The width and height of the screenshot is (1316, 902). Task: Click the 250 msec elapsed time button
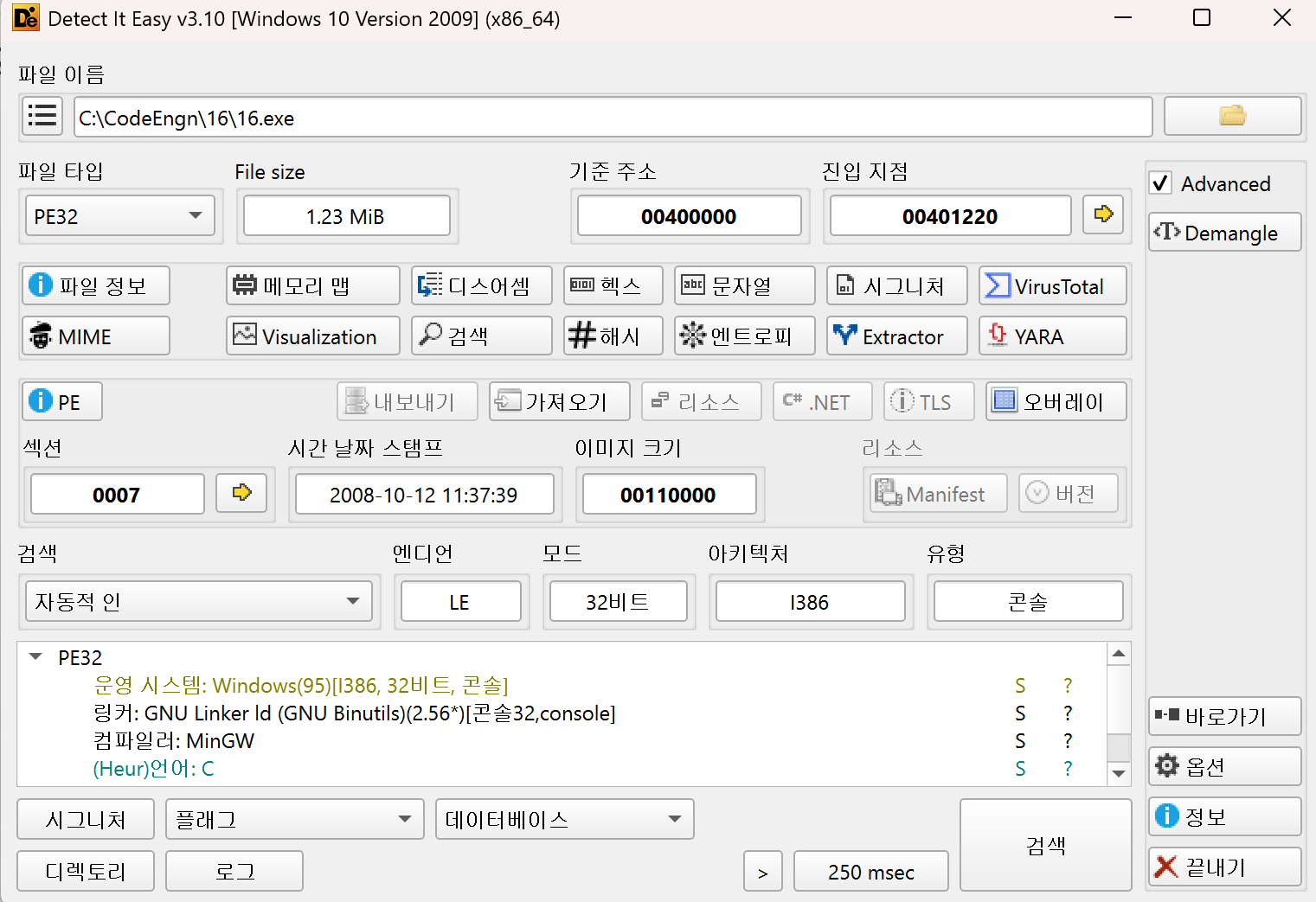point(871,871)
